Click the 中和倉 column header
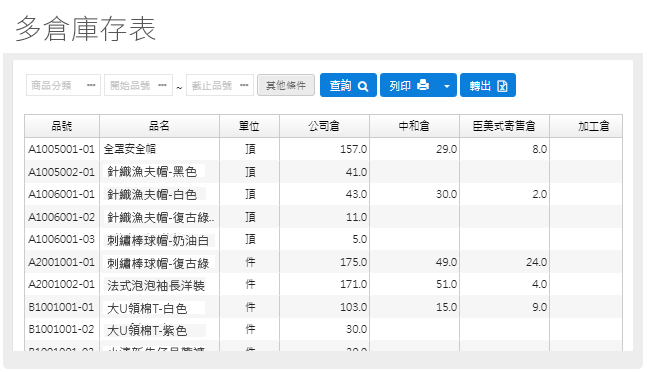Screen dimensions: 651x372 tap(414, 126)
